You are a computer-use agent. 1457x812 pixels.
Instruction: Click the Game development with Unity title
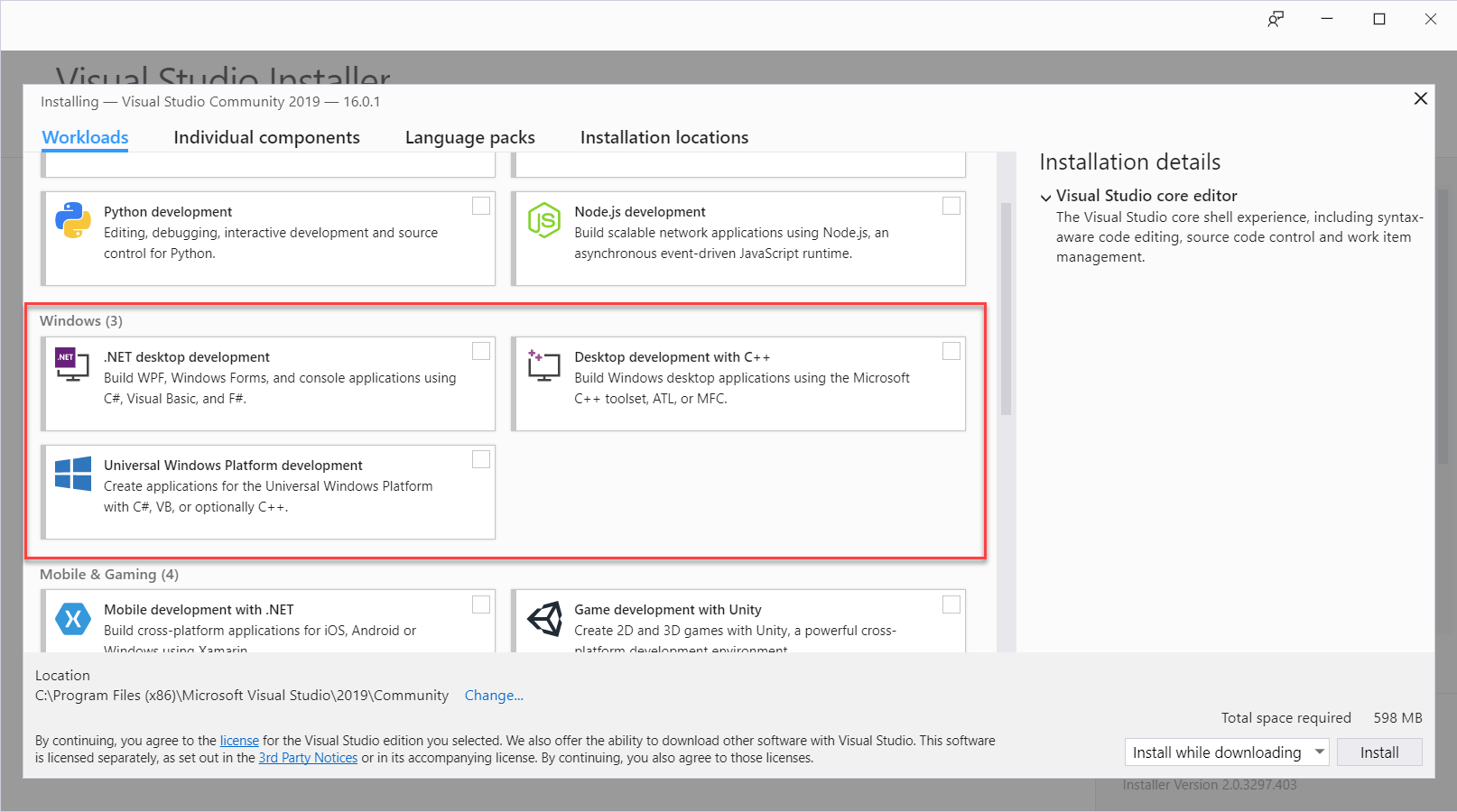tap(668, 610)
